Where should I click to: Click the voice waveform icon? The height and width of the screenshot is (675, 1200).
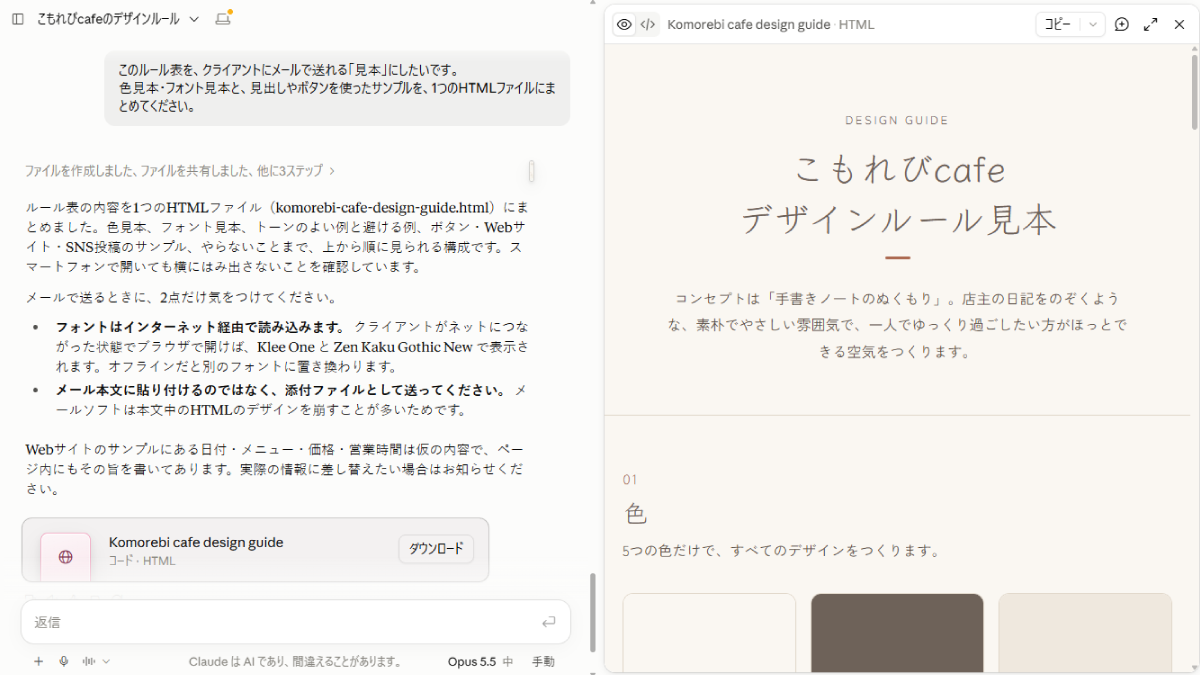click(89, 661)
